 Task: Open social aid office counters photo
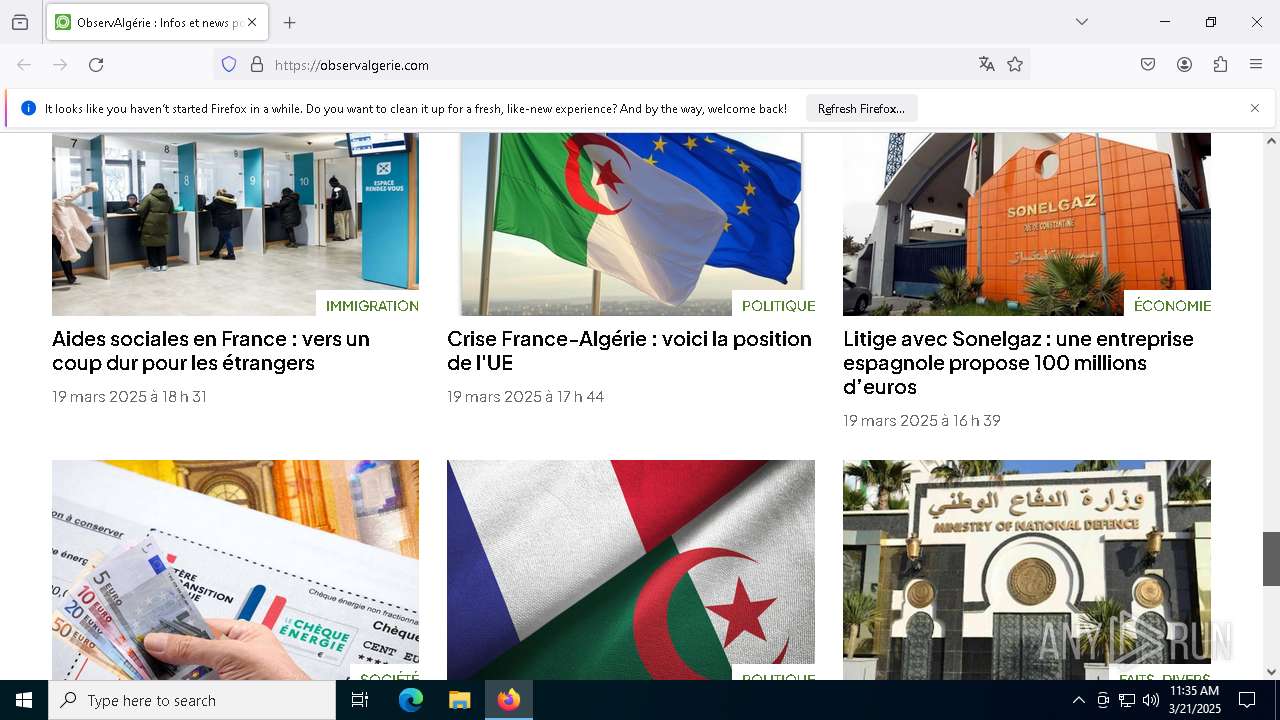[x=235, y=224]
